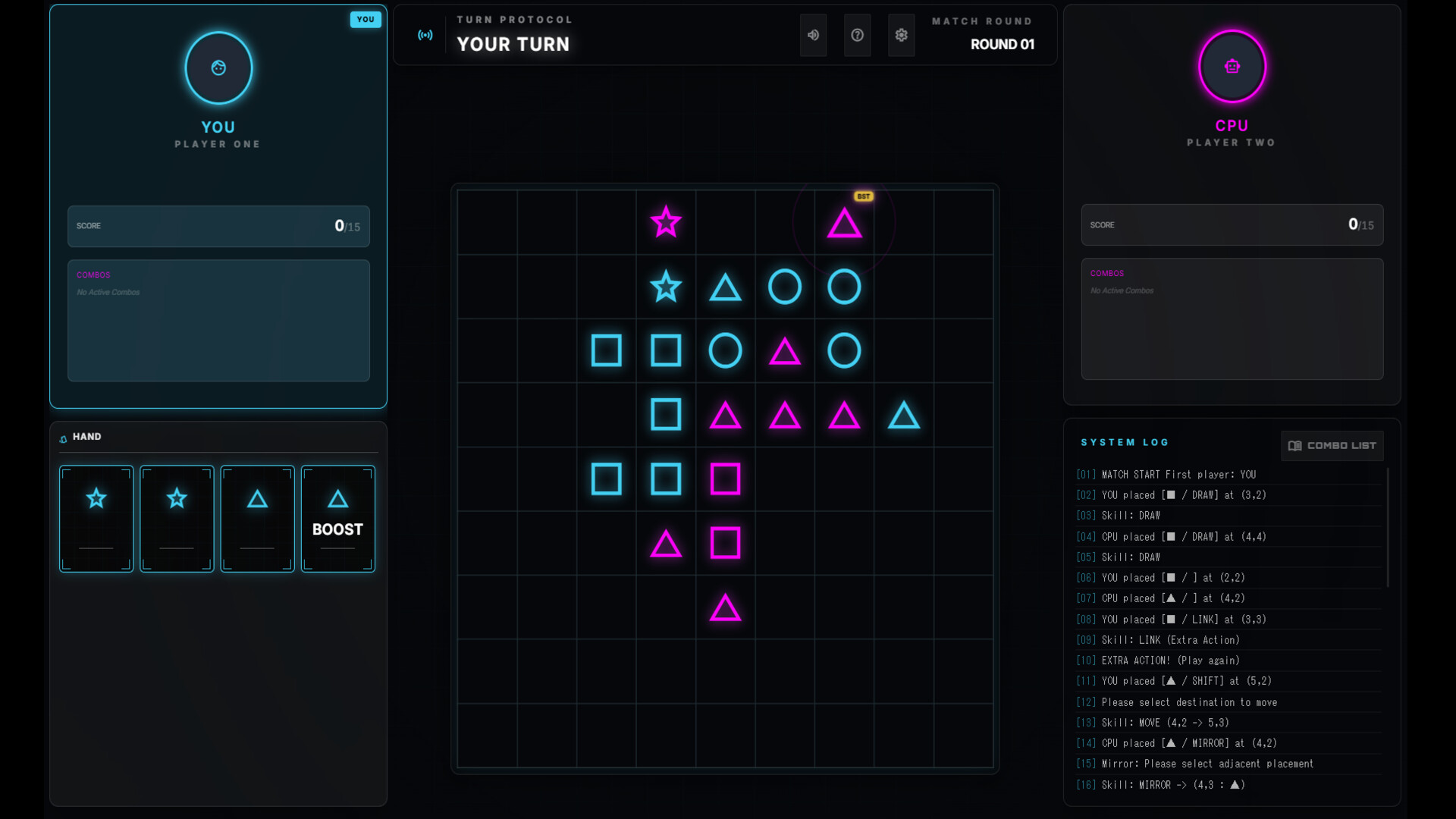Click the system log scrollbar
Image resolution: width=1456 pixels, height=819 pixels.
point(1388,528)
